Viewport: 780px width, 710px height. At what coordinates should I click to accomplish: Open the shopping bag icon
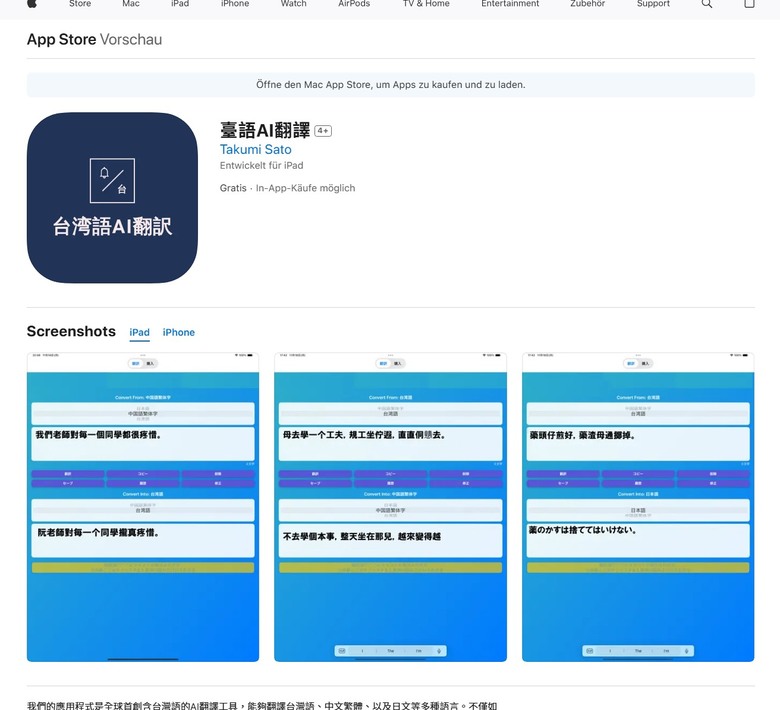(749, 3)
